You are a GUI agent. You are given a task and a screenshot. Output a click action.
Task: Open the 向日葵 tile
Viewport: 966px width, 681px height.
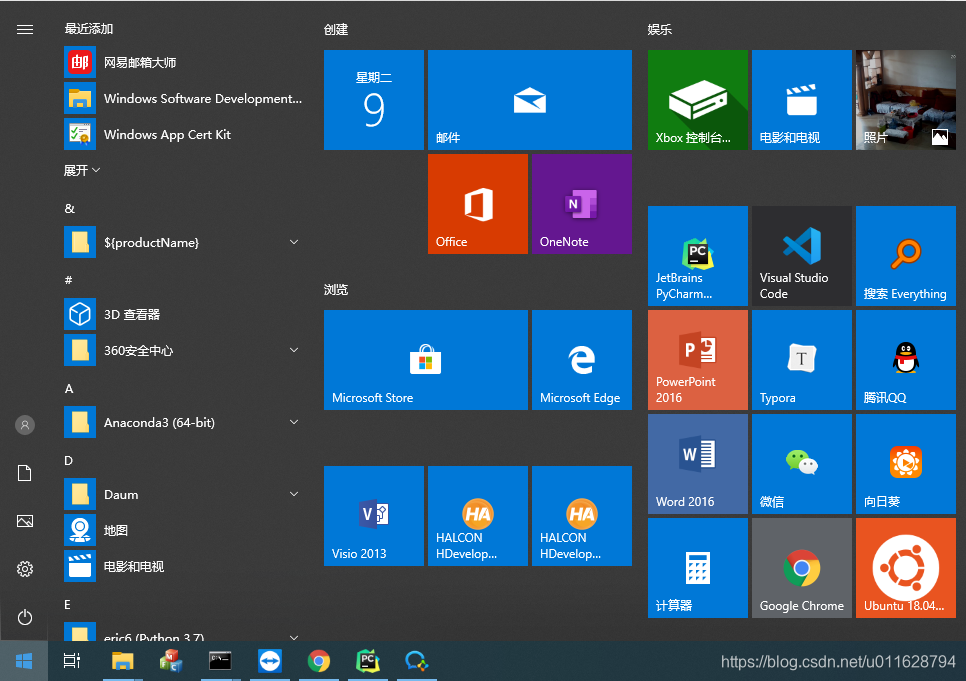[906, 464]
